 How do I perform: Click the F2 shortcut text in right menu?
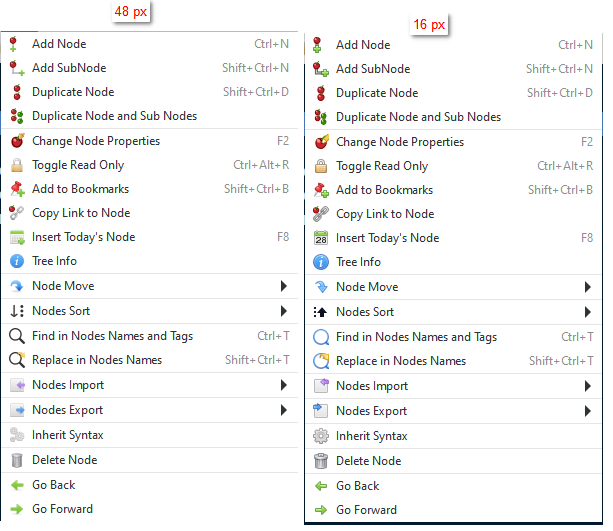tap(587, 142)
